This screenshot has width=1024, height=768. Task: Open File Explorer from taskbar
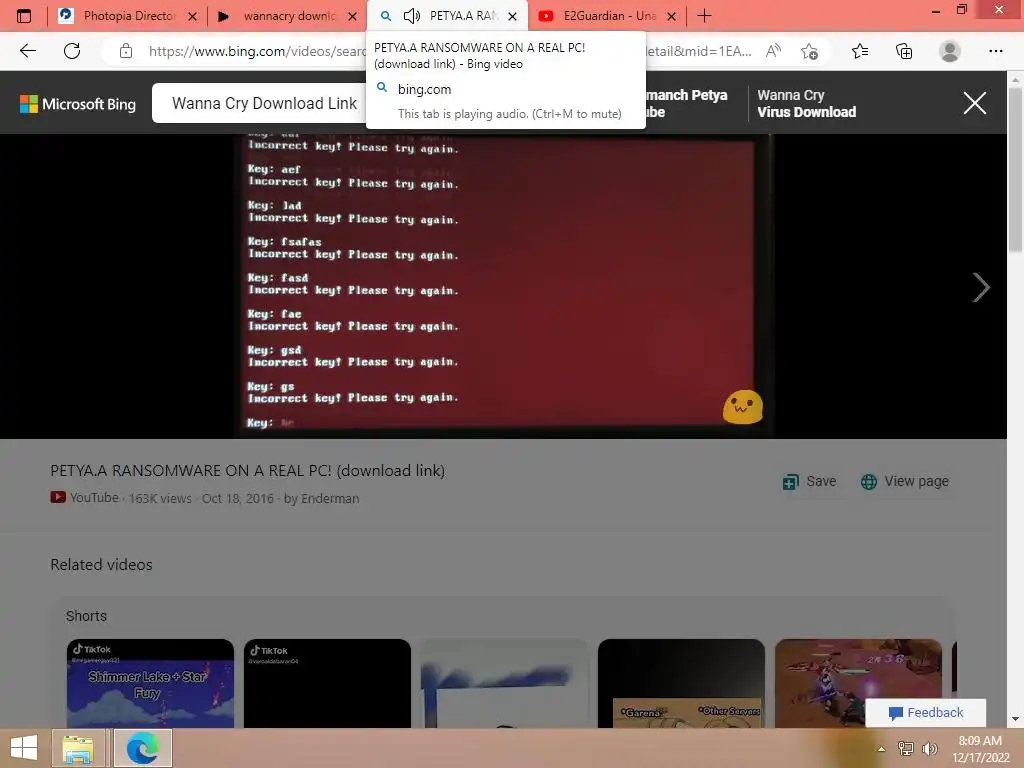tap(78, 748)
